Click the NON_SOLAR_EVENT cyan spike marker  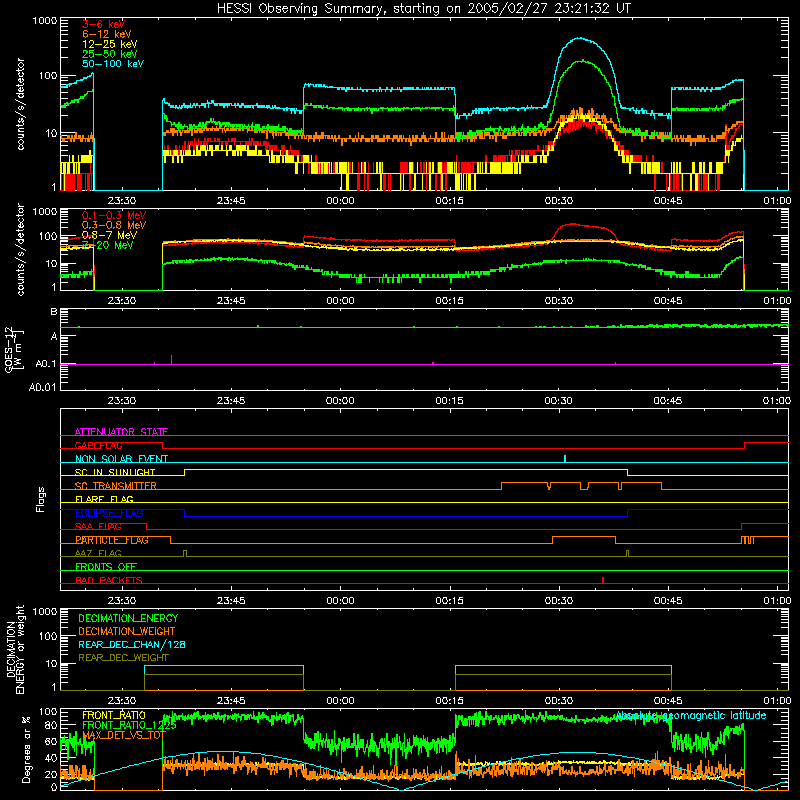point(565,458)
